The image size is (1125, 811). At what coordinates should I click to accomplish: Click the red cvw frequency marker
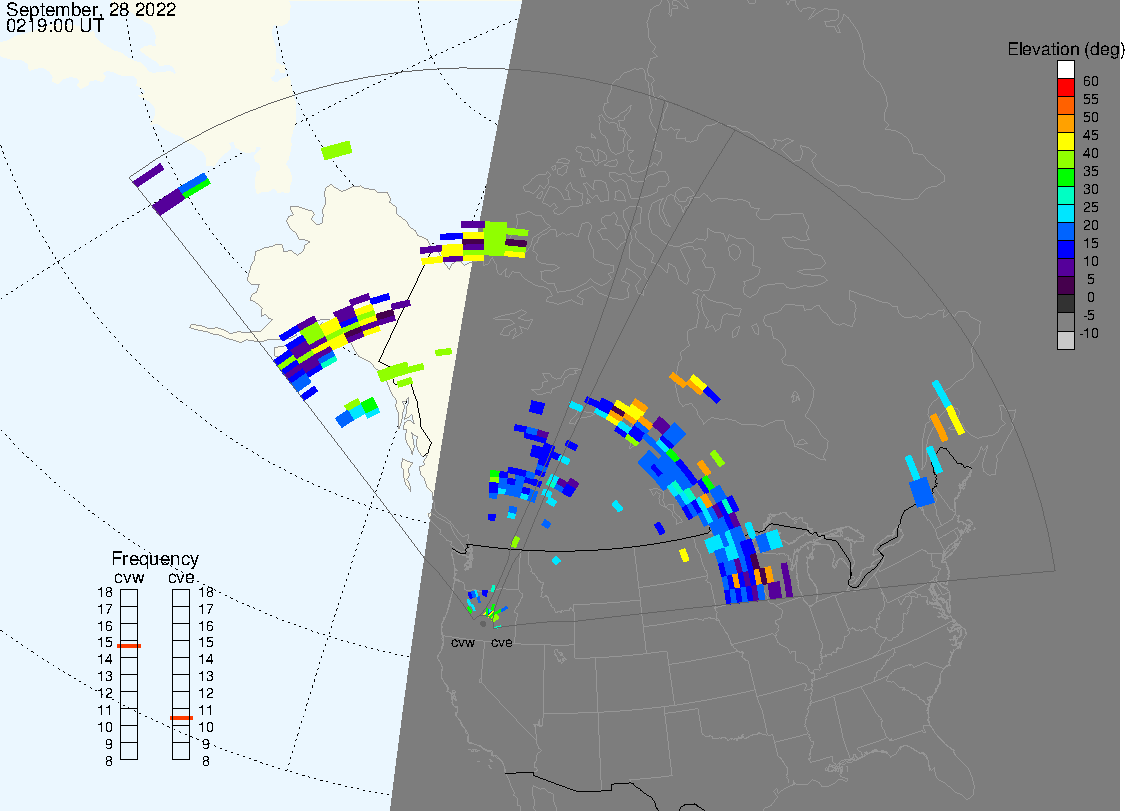click(x=129, y=646)
